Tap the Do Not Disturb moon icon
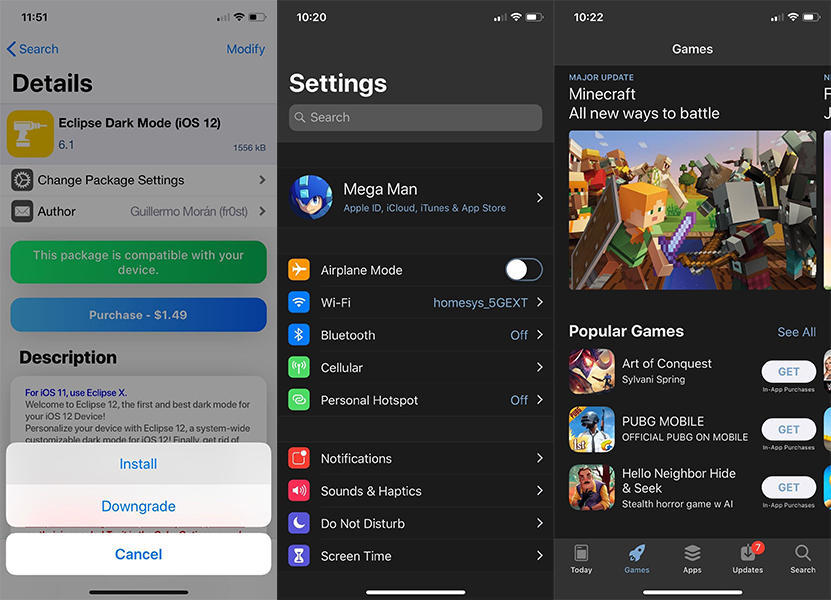 coord(299,523)
